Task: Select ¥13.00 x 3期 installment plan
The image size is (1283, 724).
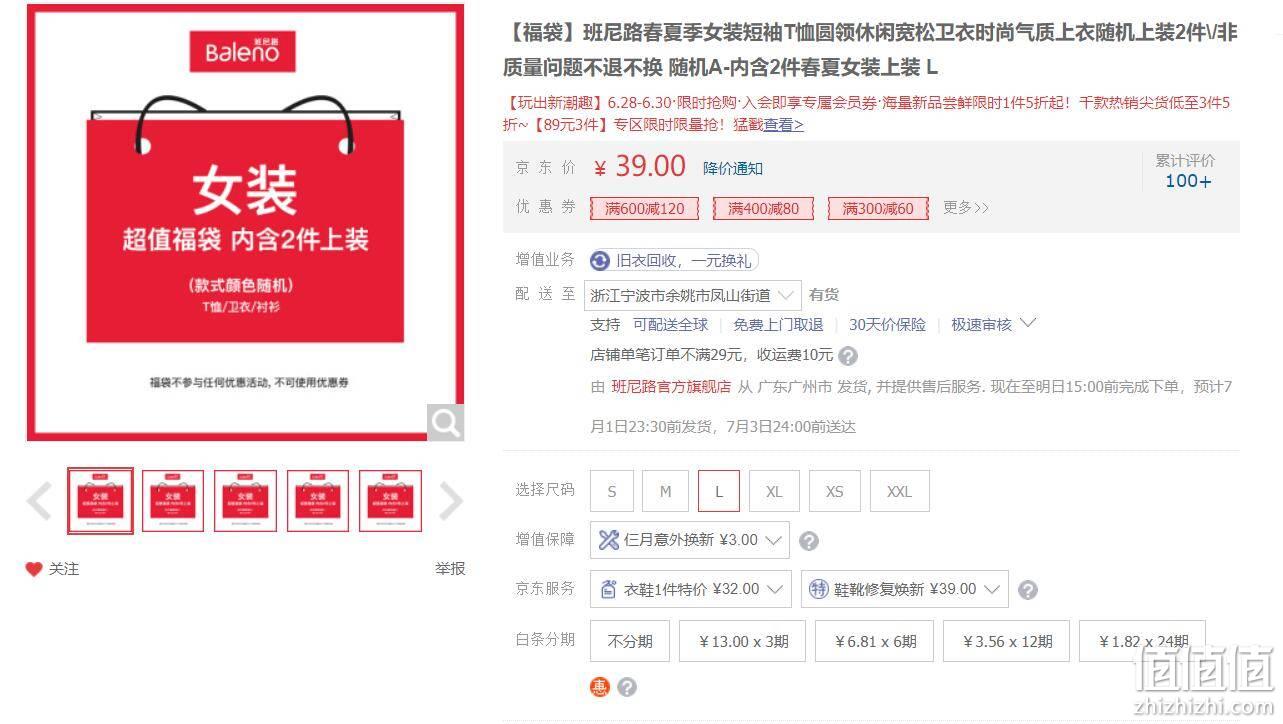Action: click(743, 641)
